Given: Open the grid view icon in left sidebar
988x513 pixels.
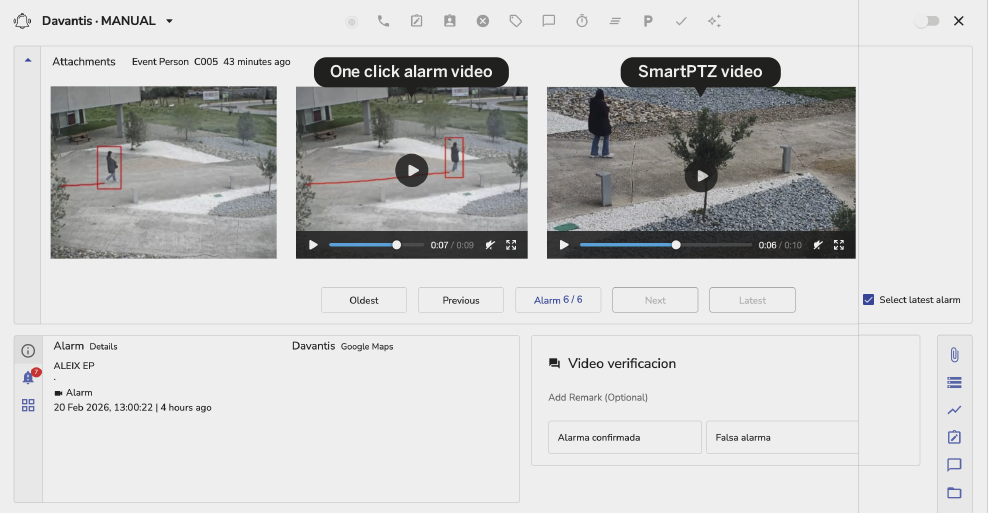Looking at the screenshot, I should tap(28, 405).
